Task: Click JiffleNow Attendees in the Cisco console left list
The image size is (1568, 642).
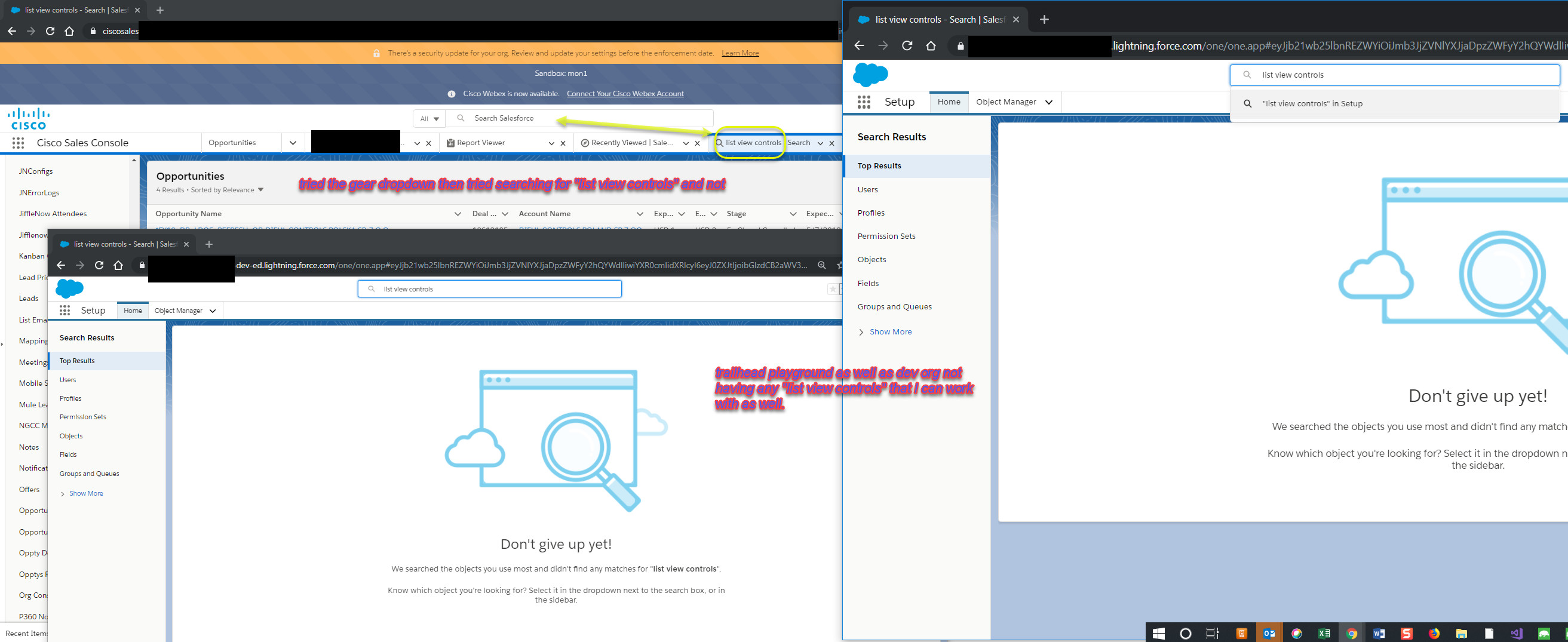Action: click(x=53, y=214)
